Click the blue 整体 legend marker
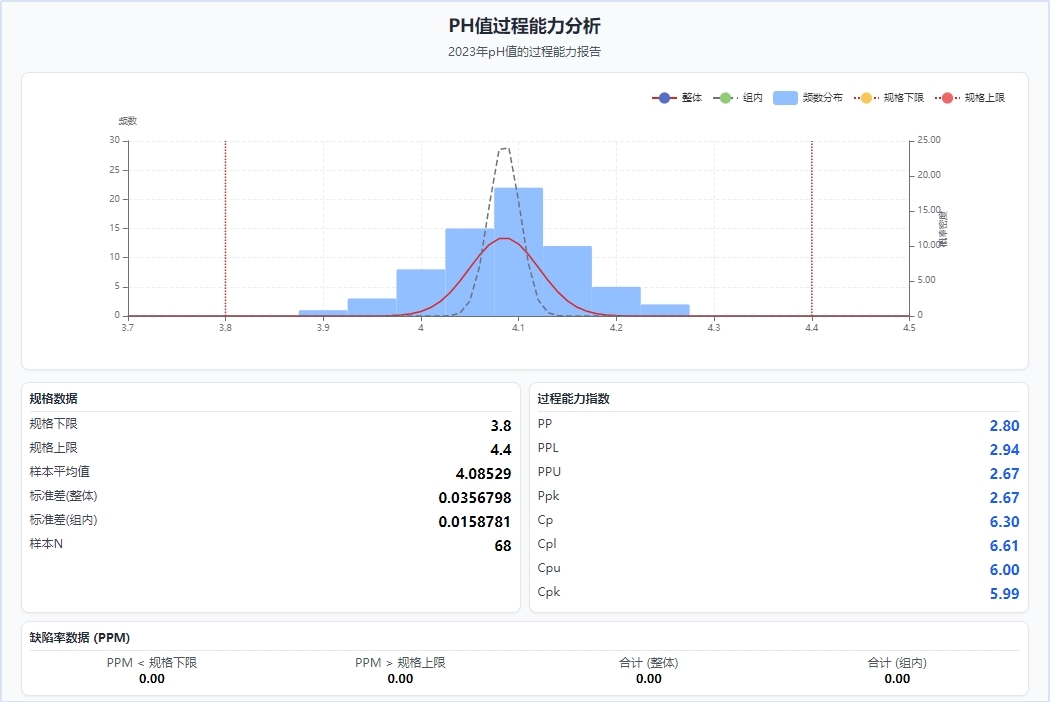The width and height of the screenshot is (1050, 702). point(665,98)
